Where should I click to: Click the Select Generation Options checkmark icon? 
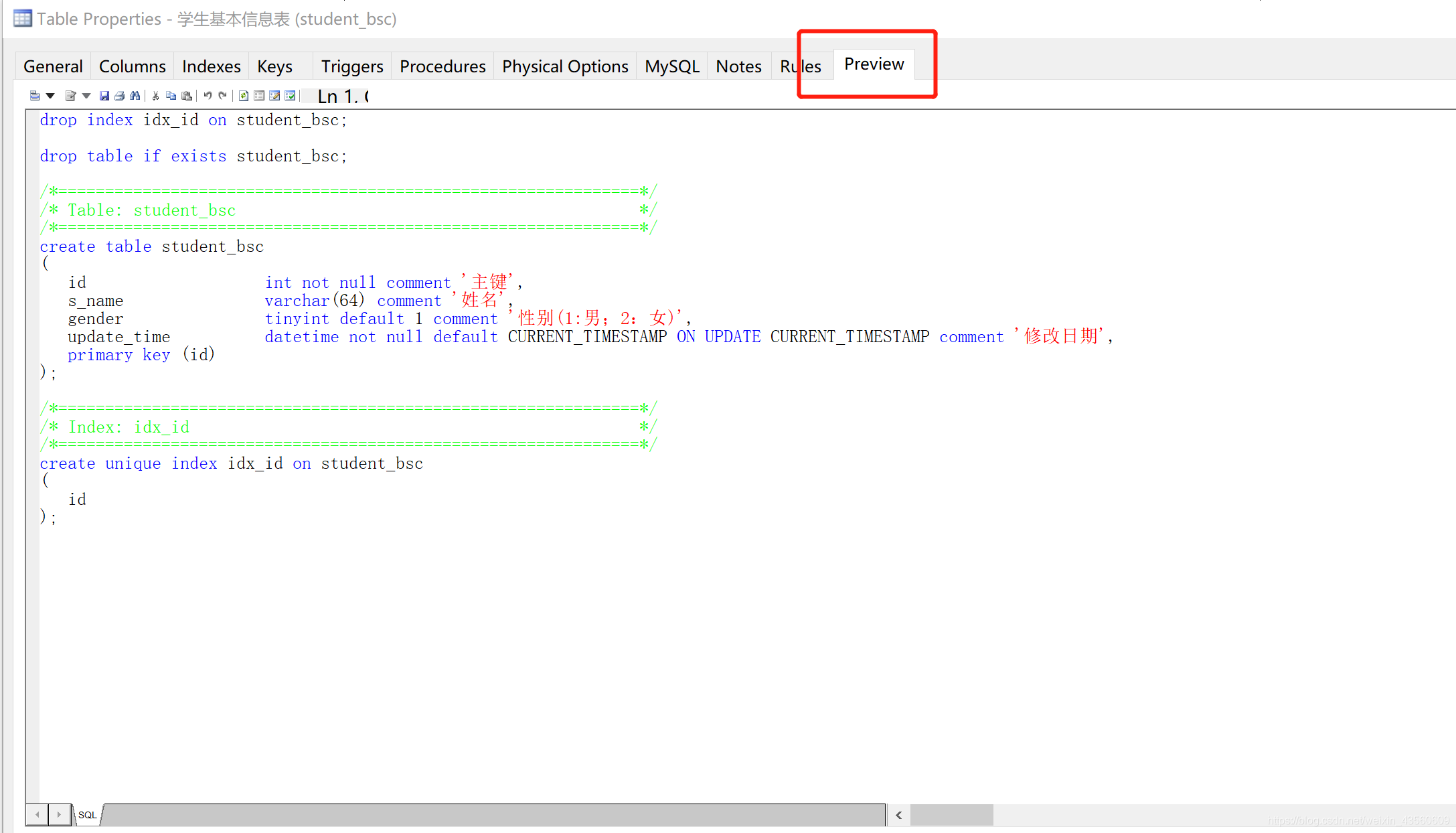(290, 96)
